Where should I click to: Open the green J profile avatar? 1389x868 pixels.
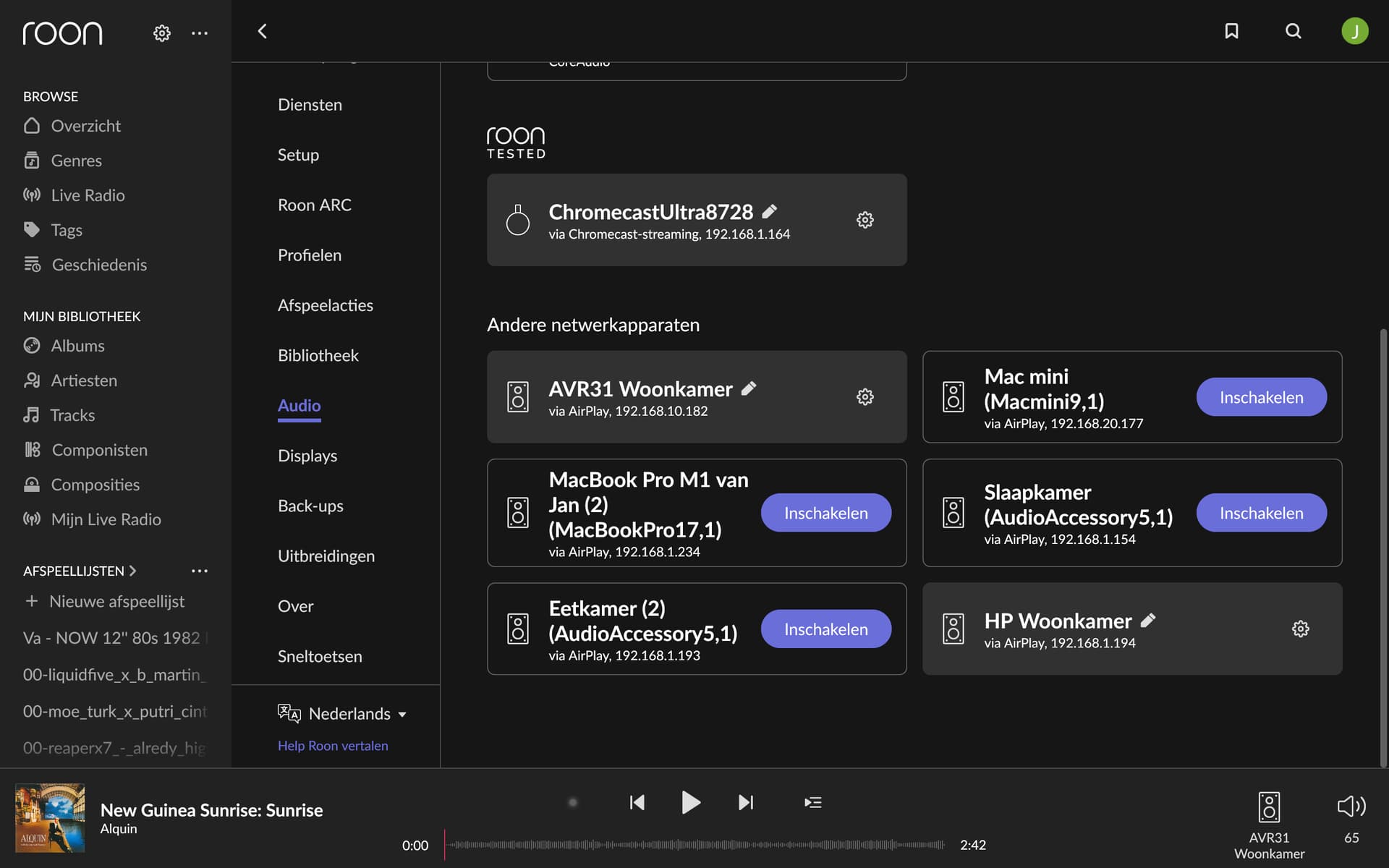pos(1355,31)
